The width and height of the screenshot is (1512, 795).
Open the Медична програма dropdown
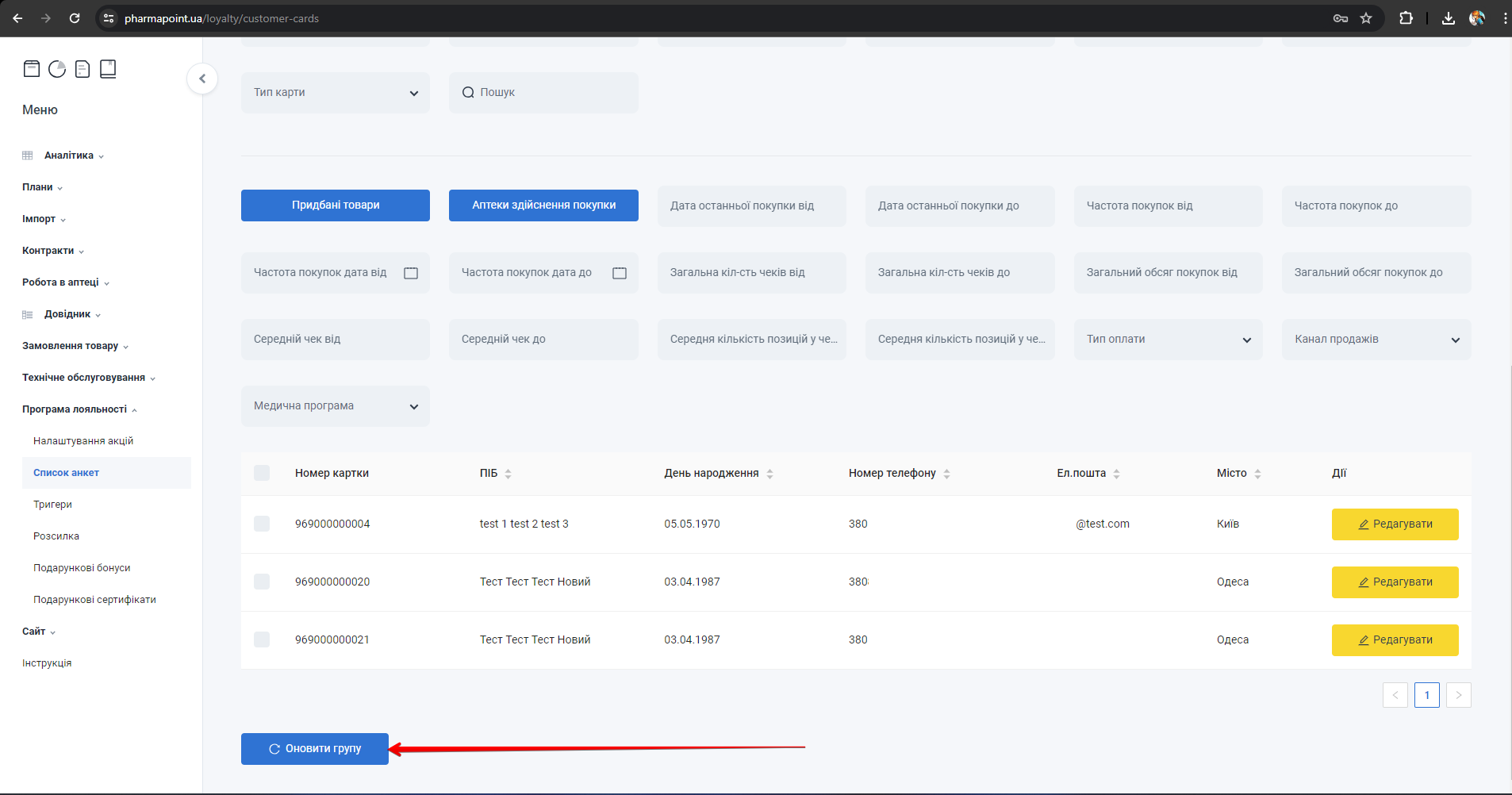336,406
